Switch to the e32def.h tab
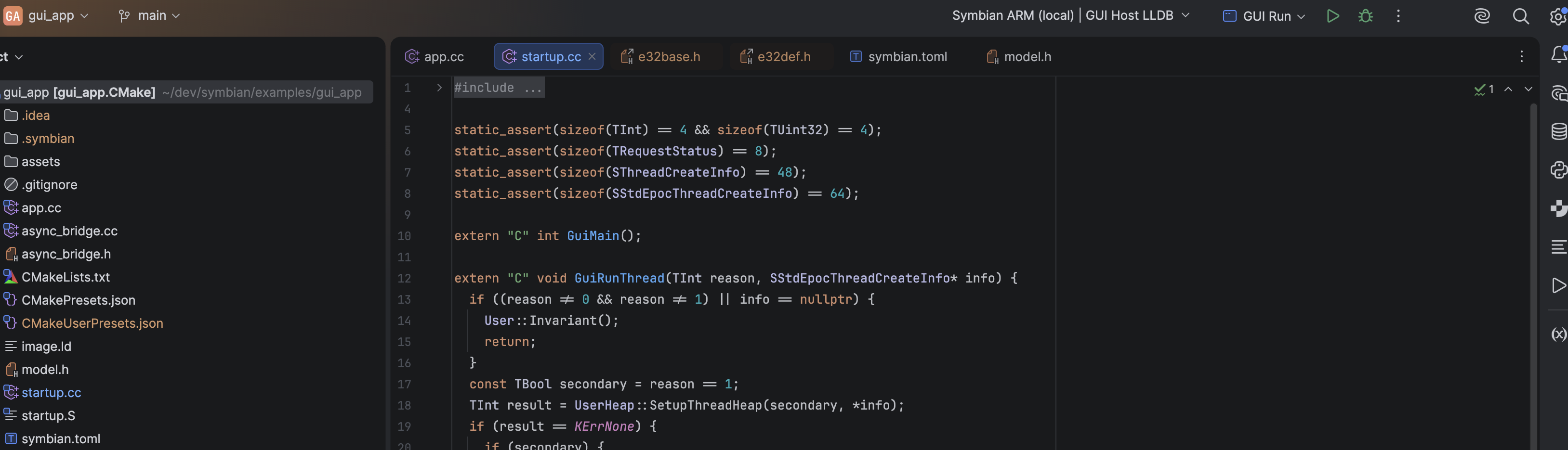The width and height of the screenshot is (1568, 450). pyautogui.click(x=775, y=57)
